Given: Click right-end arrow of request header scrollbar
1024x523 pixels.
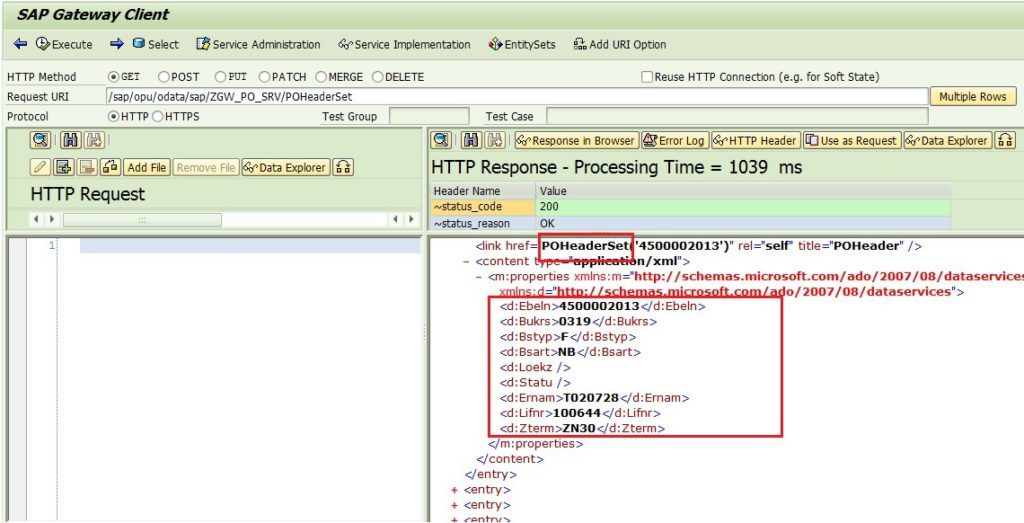Looking at the screenshot, I should [411, 219].
